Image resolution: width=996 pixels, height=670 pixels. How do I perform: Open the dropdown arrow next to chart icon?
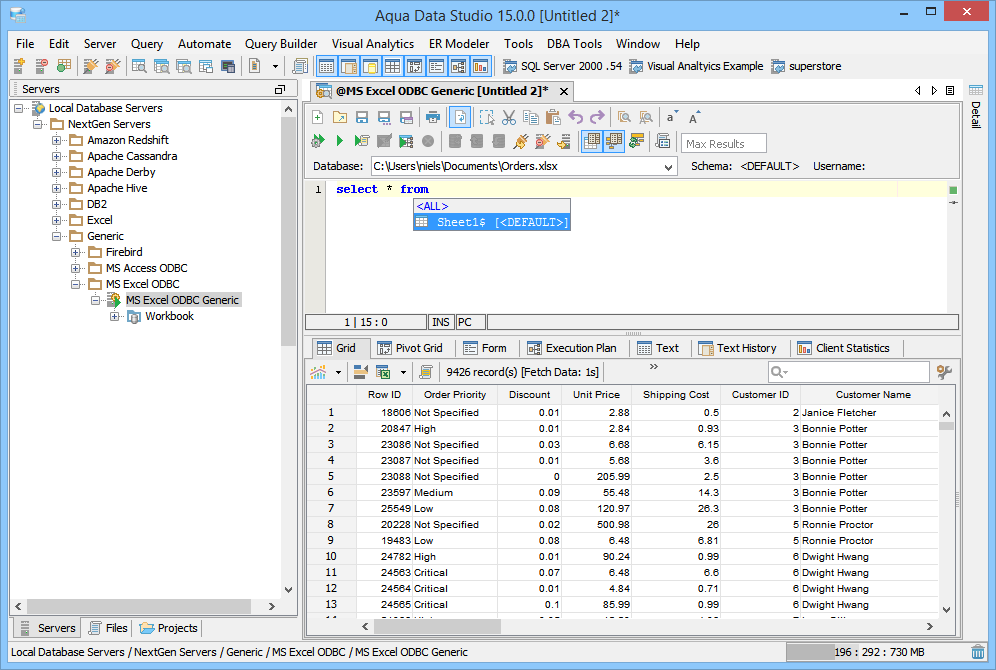coord(338,372)
